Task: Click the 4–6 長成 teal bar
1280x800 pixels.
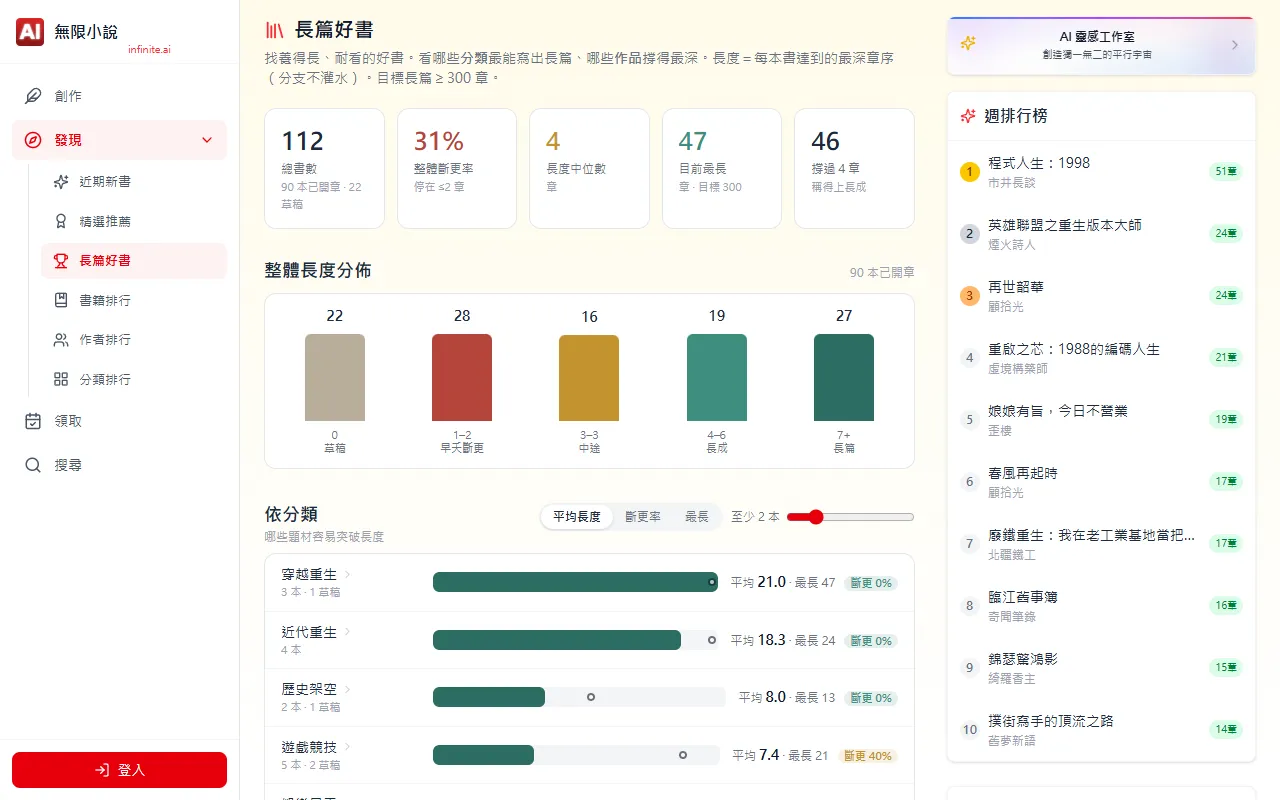Action: coord(717,377)
